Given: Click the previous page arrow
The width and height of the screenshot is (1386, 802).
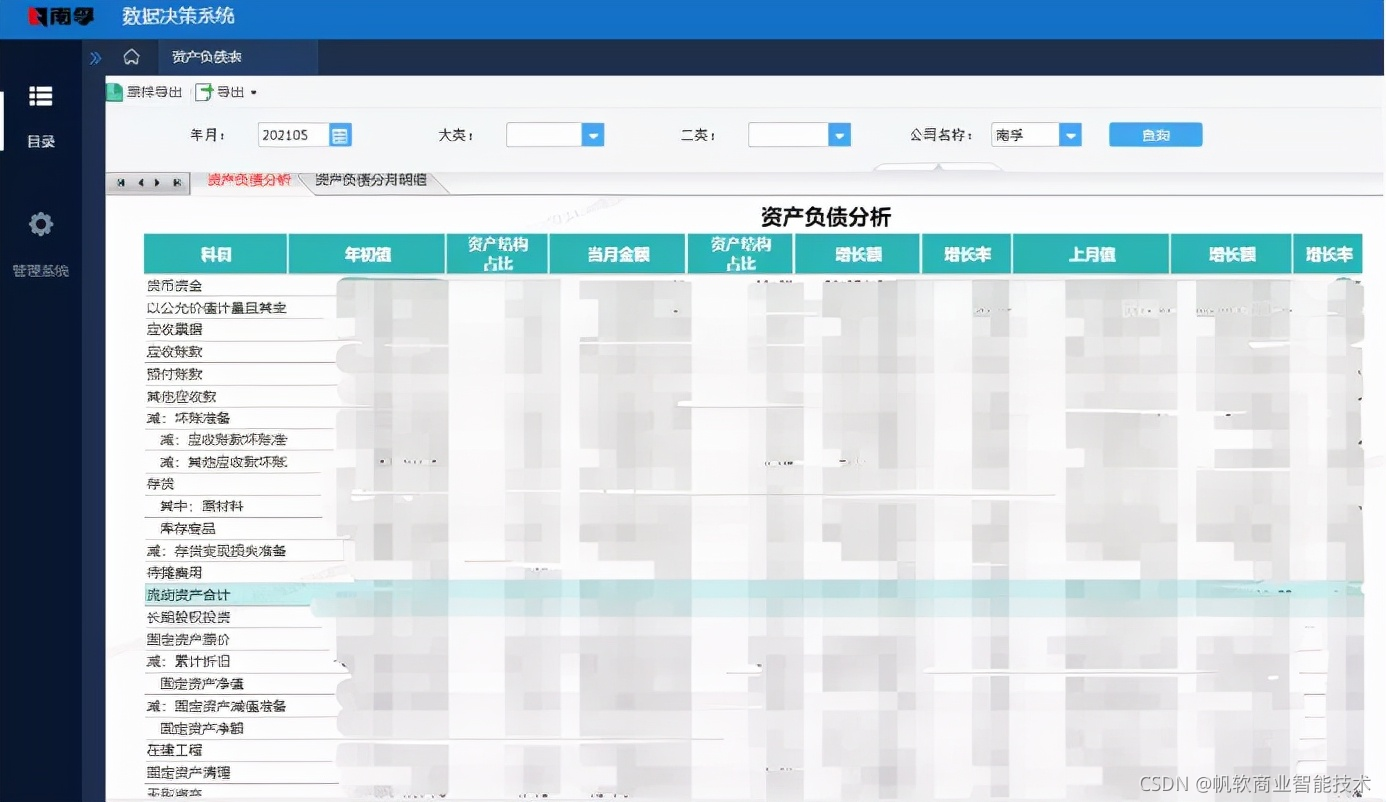Looking at the screenshot, I should pos(143,183).
